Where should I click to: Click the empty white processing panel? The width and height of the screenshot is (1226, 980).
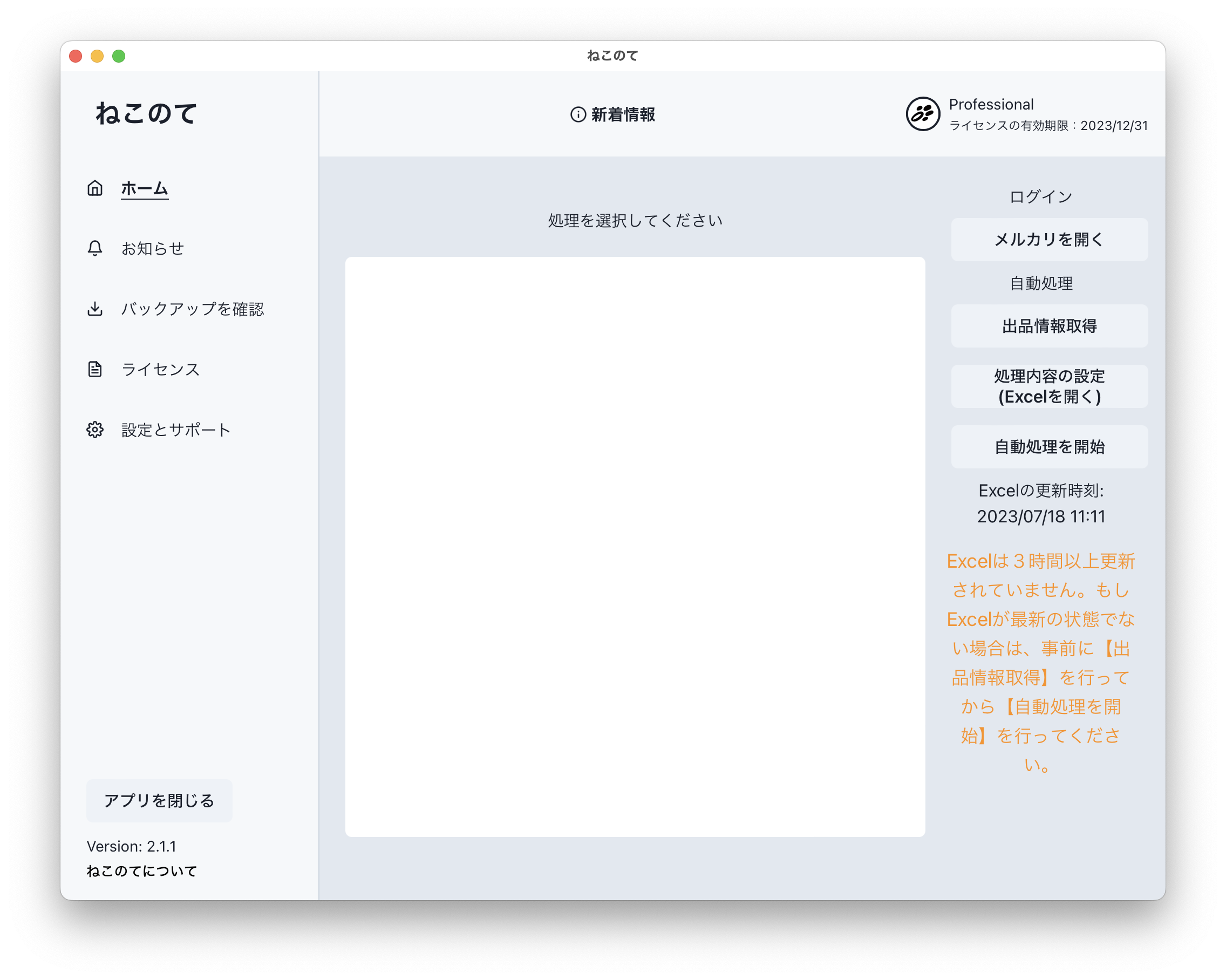(x=635, y=547)
